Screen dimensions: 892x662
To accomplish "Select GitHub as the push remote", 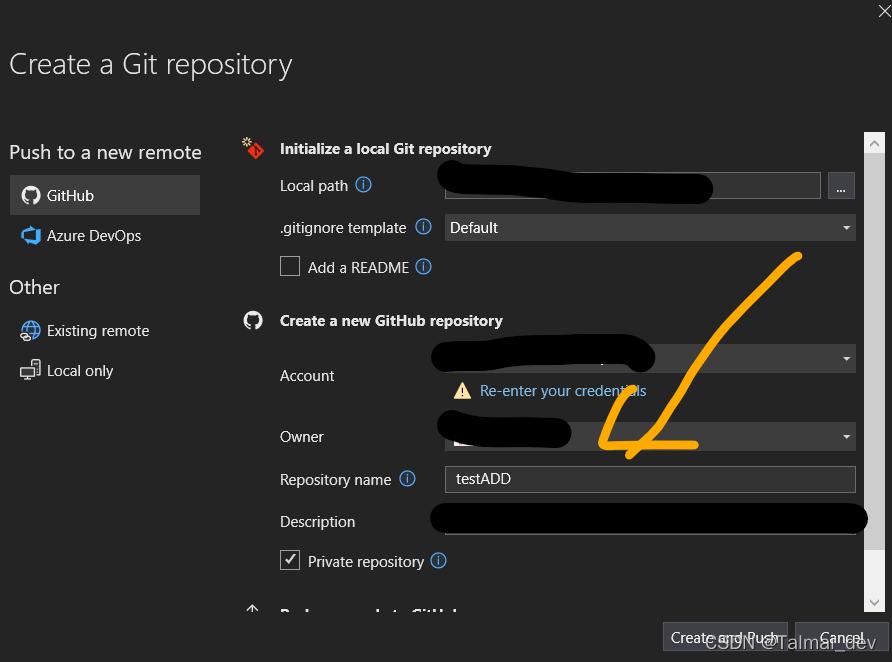I will tap(105, 195).
